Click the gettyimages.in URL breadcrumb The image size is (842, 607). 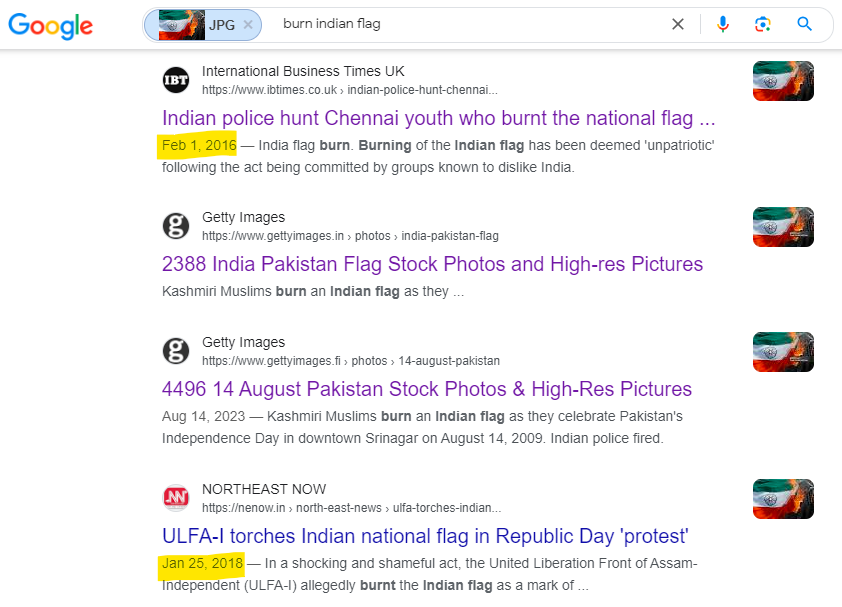tap(350, 236)
